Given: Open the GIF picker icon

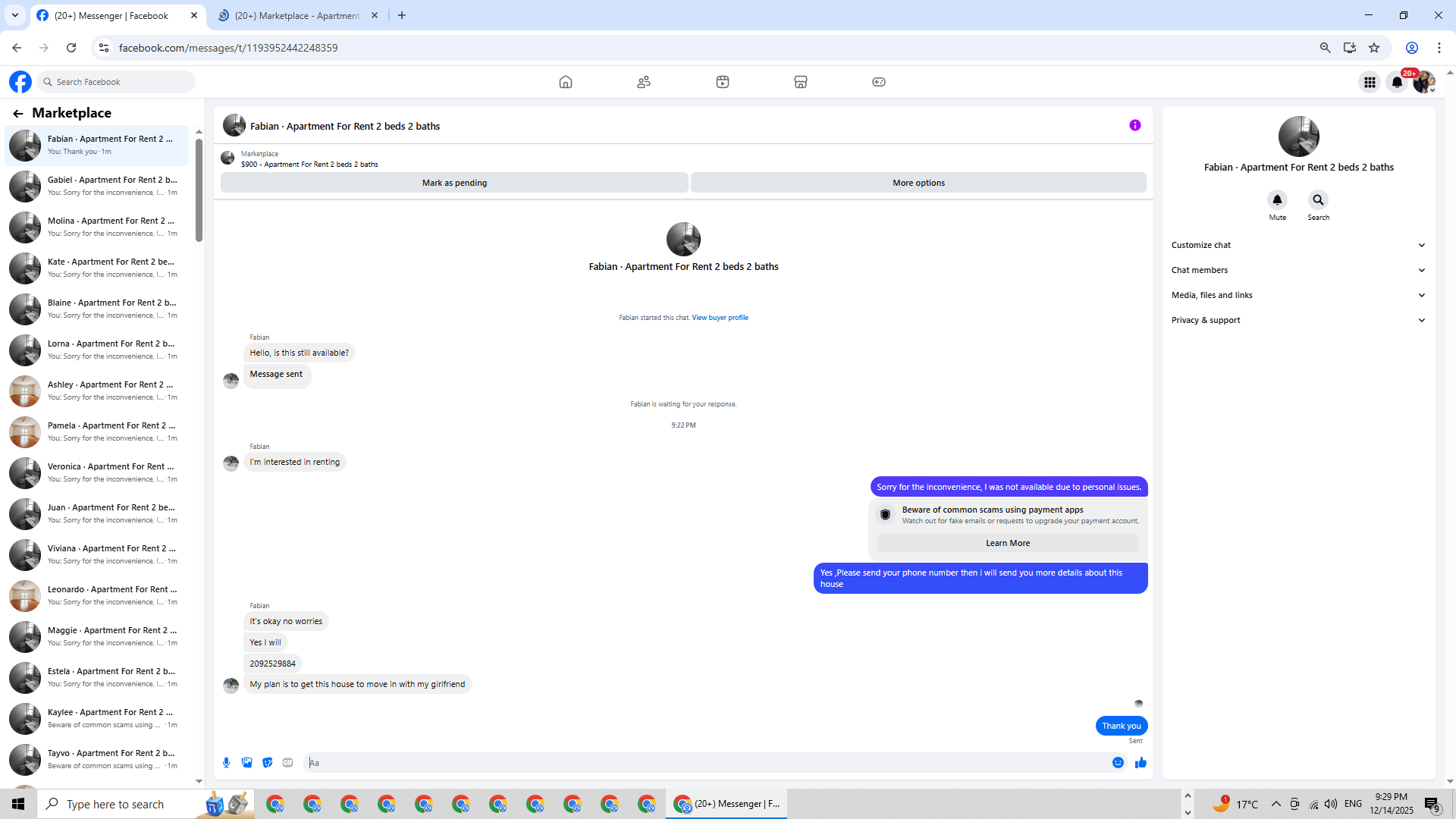Looking at the screenshot, I should 287,763.
